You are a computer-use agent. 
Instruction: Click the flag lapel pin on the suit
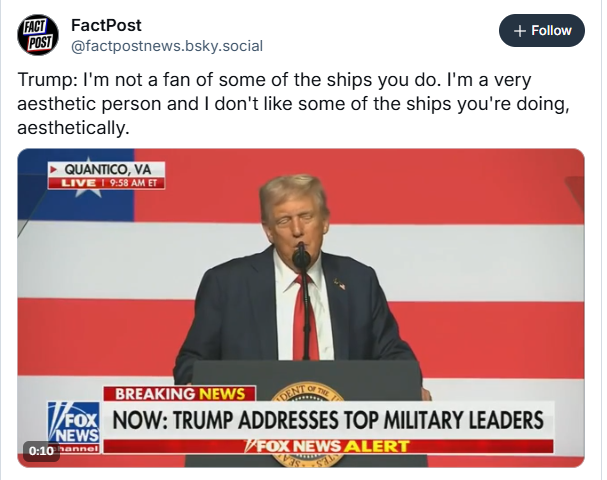(339, 285)
